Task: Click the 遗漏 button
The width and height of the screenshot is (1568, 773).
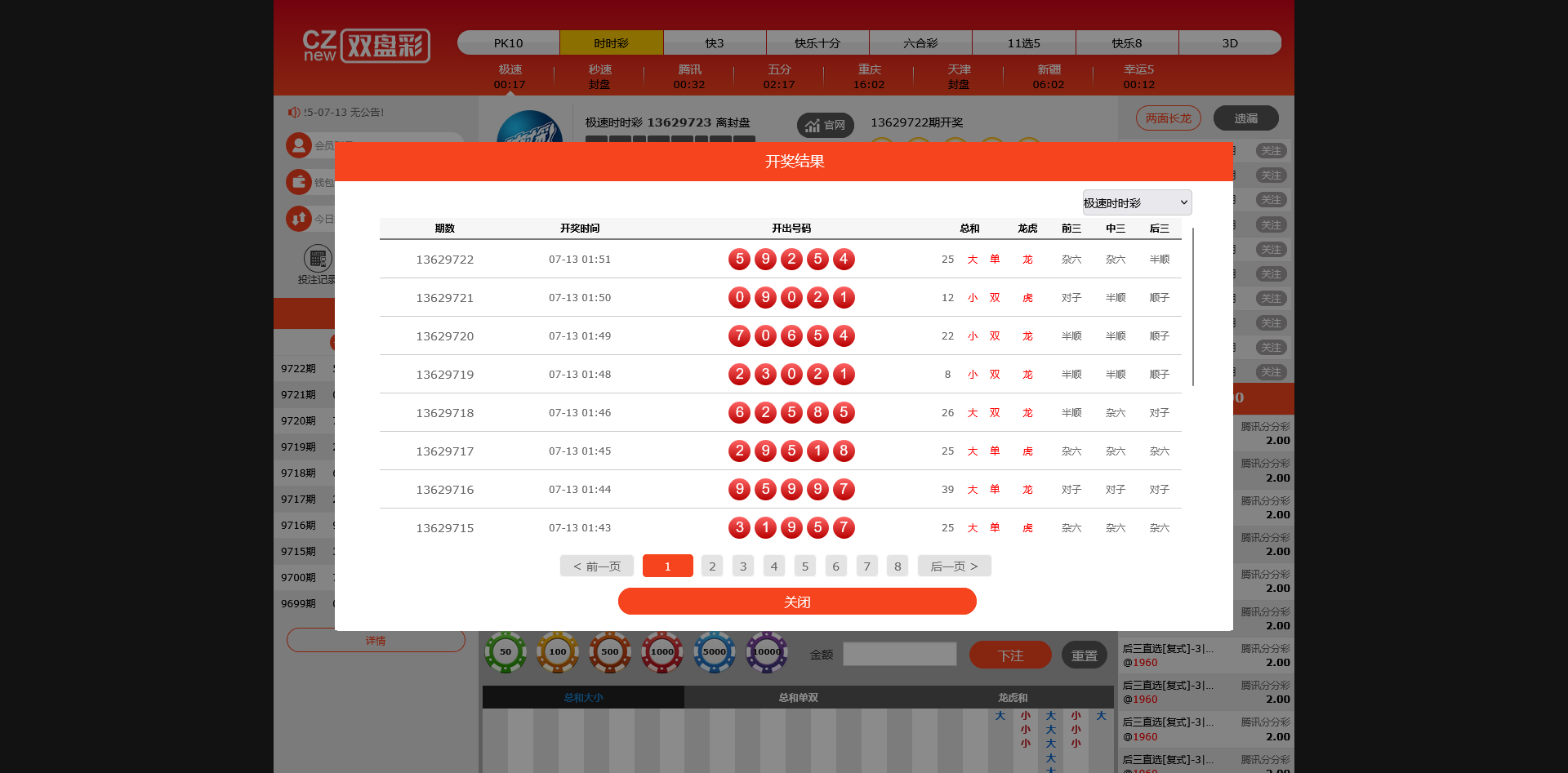Action: [1245, 118]
